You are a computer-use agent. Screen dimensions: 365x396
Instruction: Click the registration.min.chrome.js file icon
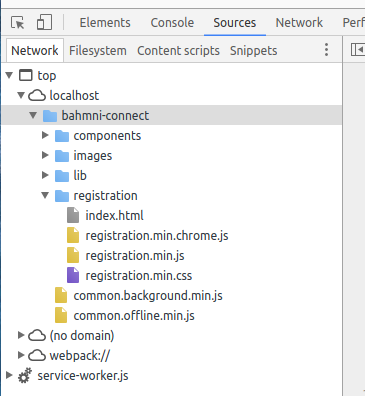73,235
